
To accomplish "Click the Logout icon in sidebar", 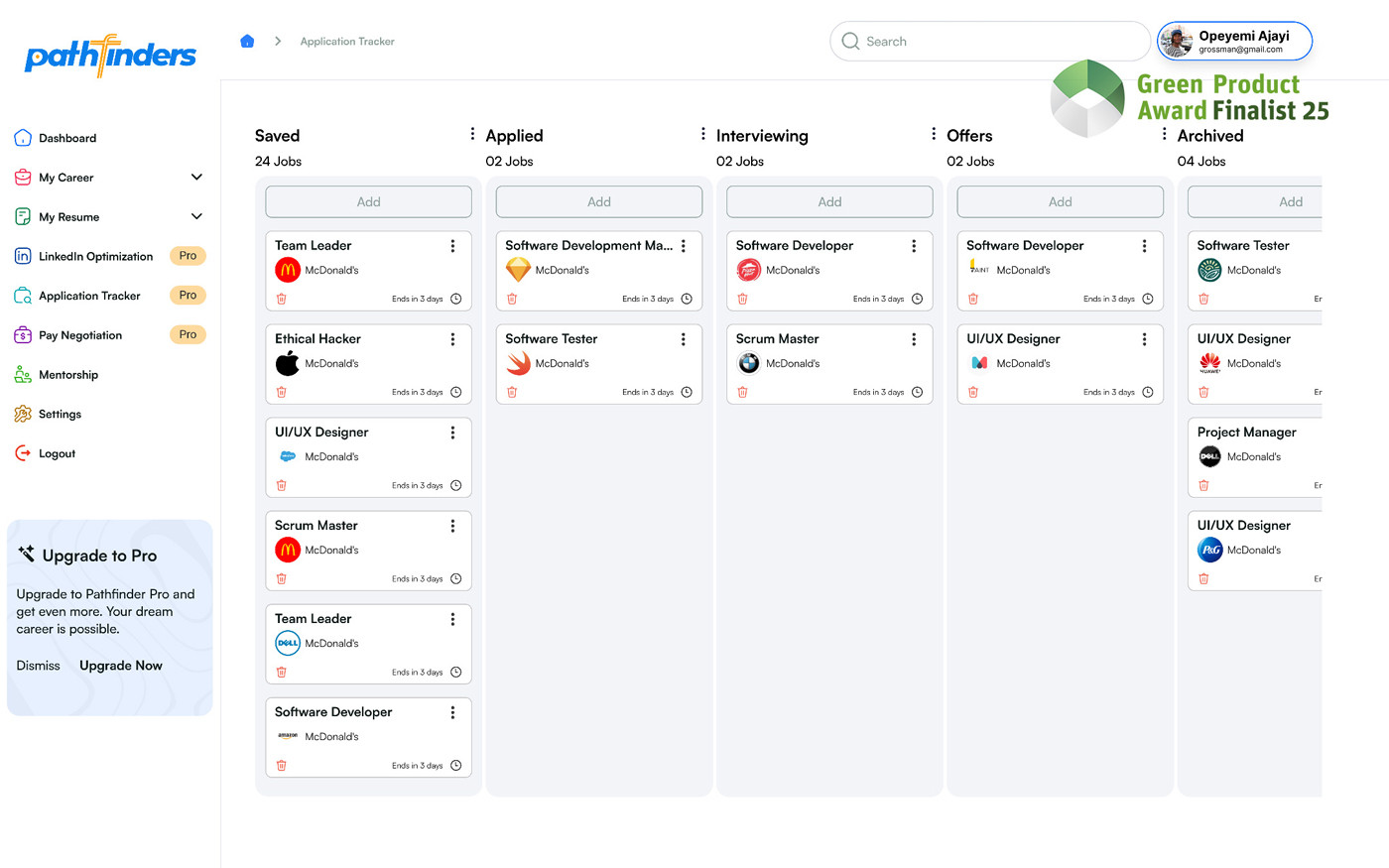I will pos(23,453).
